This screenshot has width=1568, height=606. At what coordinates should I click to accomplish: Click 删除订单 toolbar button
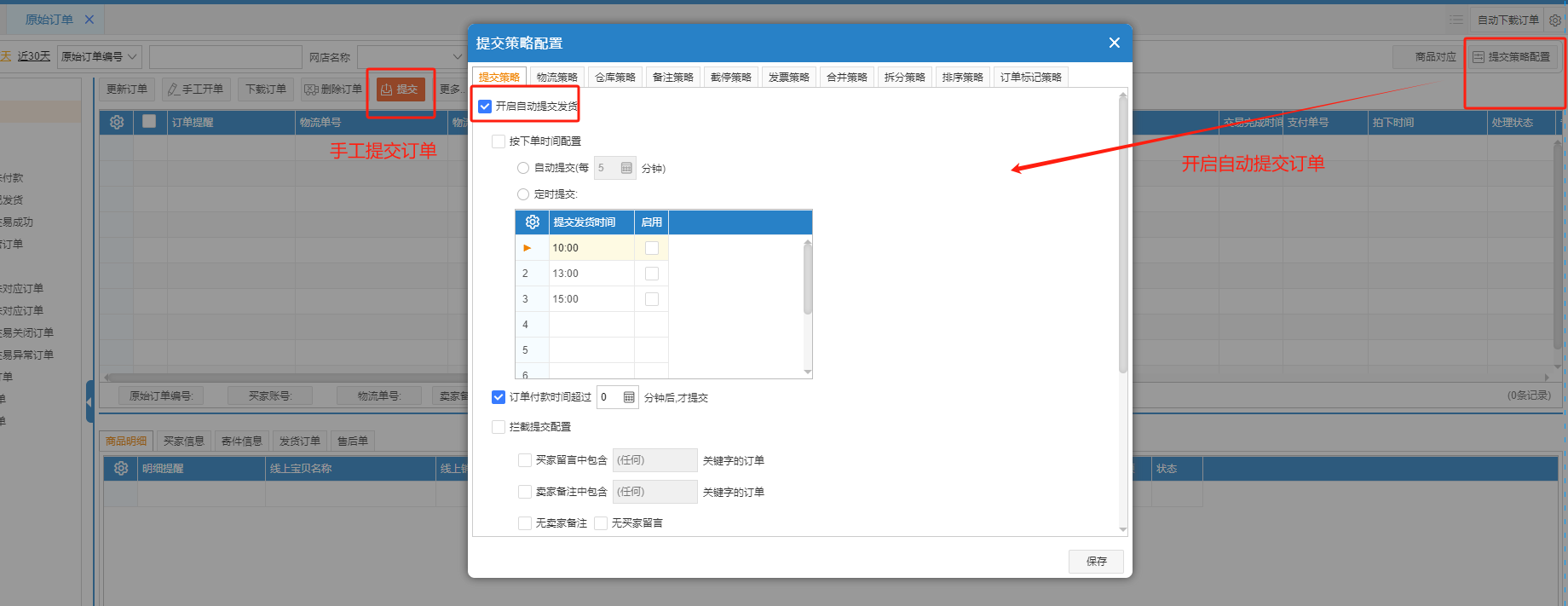333,89
